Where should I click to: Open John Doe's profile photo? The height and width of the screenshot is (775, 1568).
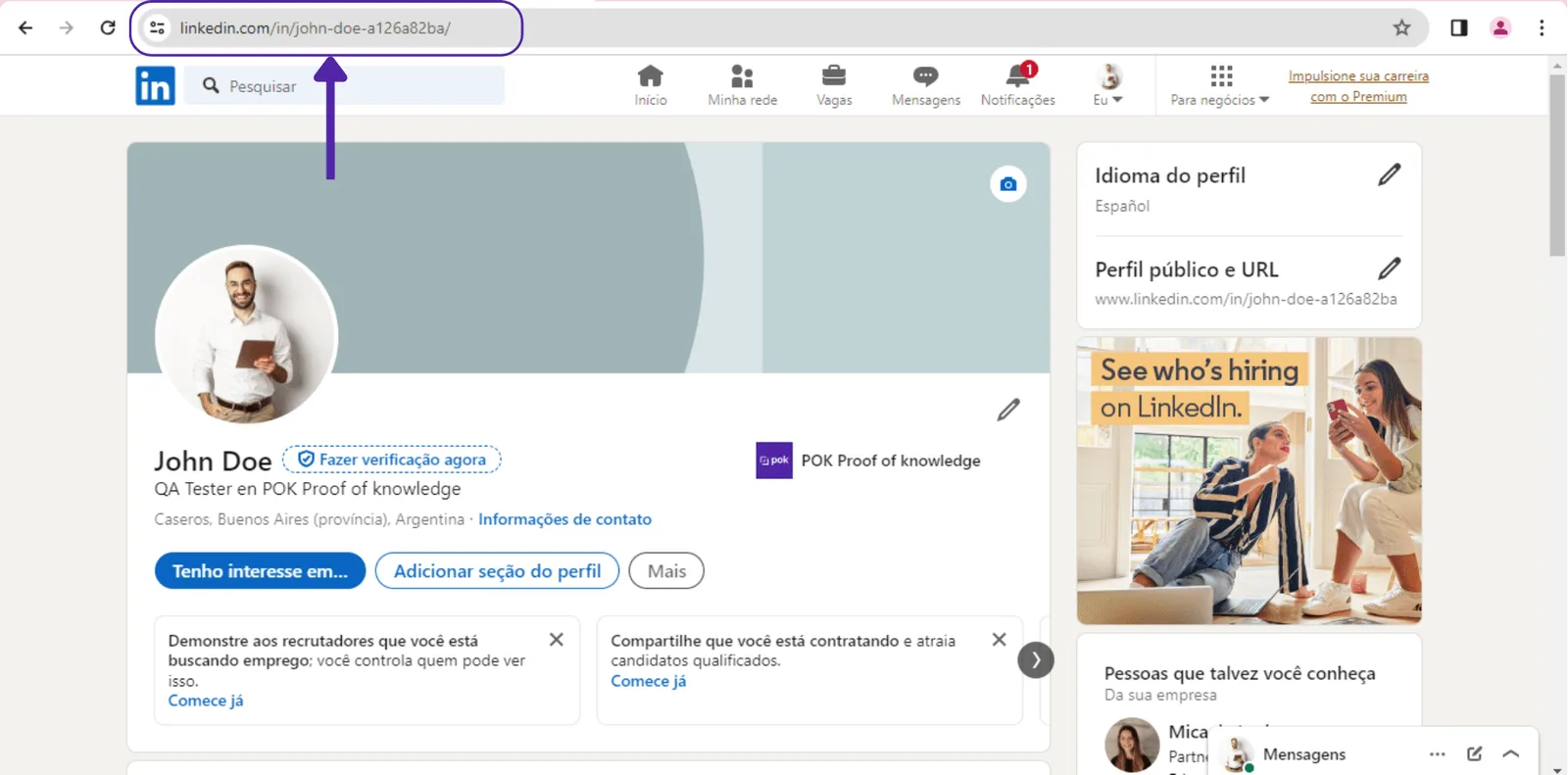tap(246, 335)
